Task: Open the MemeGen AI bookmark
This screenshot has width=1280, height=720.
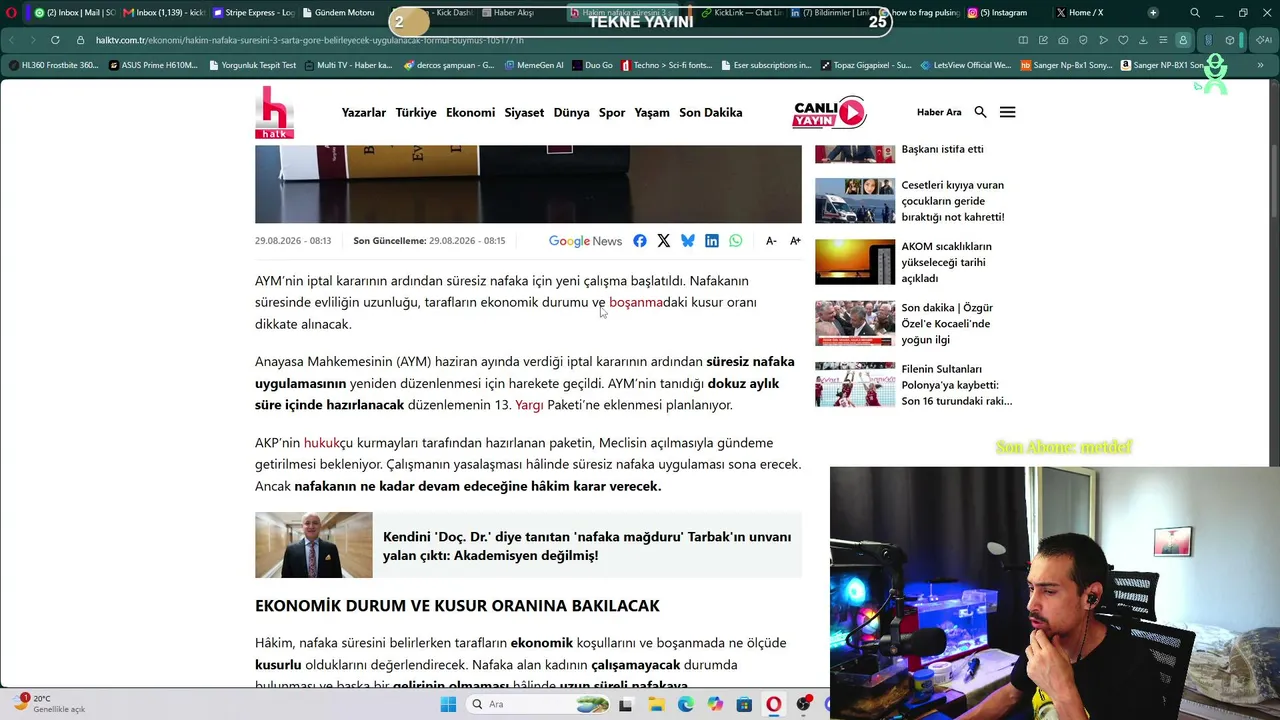Action: (533, 65)
